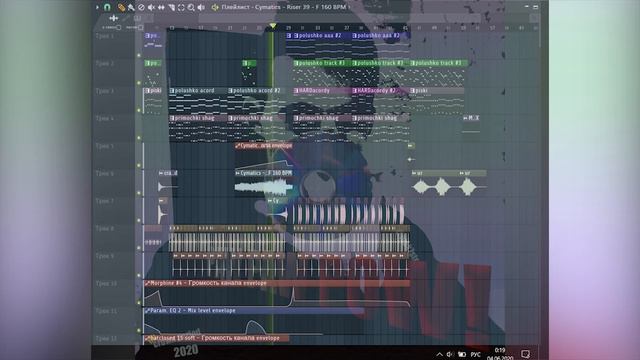The height and width of the screenshot is (360, 640).
Task: Open clip menu of Param. EQ 2 envelope
Action: pyautogui.click(x=147, y=311)
